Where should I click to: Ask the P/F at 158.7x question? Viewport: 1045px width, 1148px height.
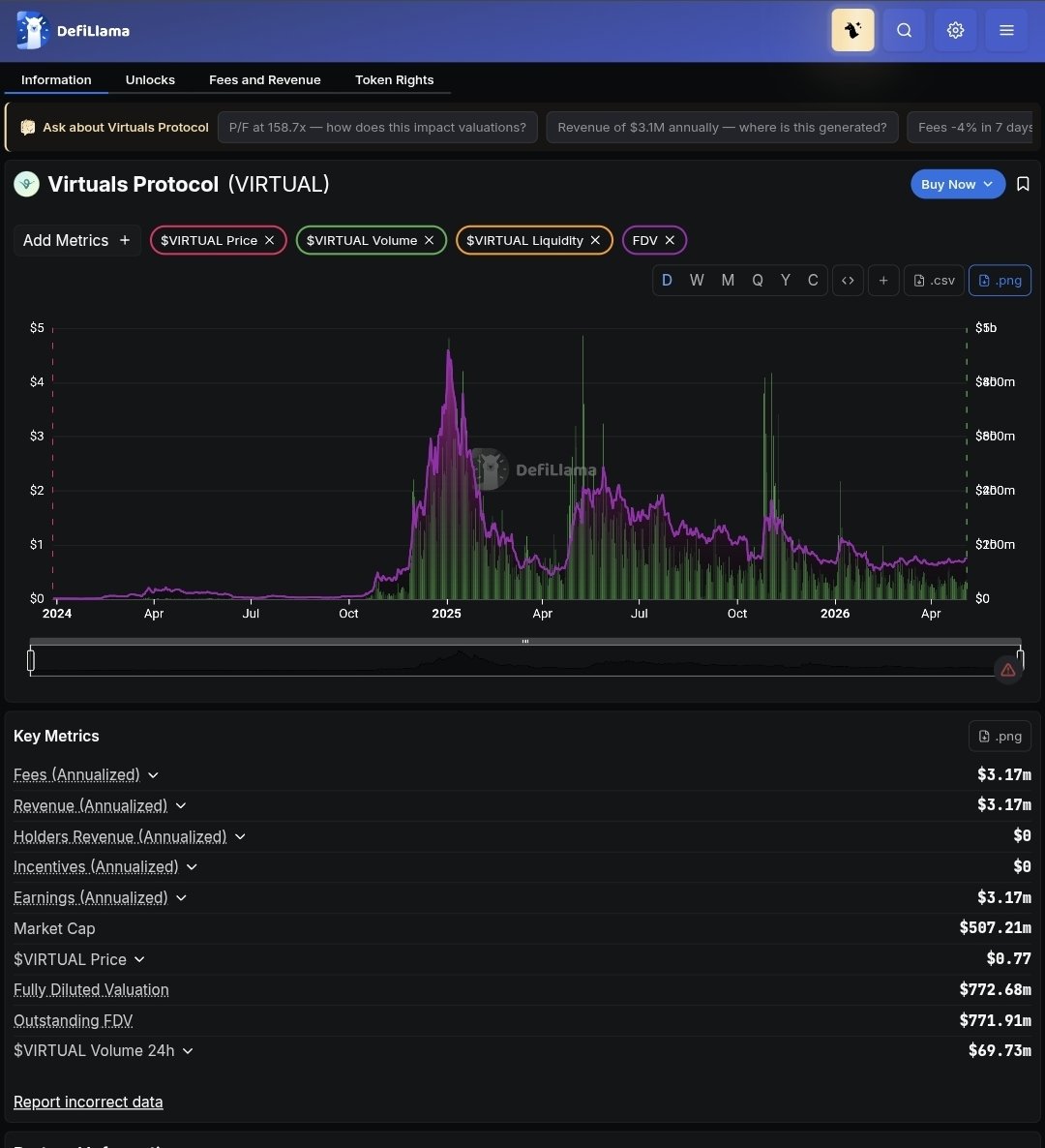(377, 128)
